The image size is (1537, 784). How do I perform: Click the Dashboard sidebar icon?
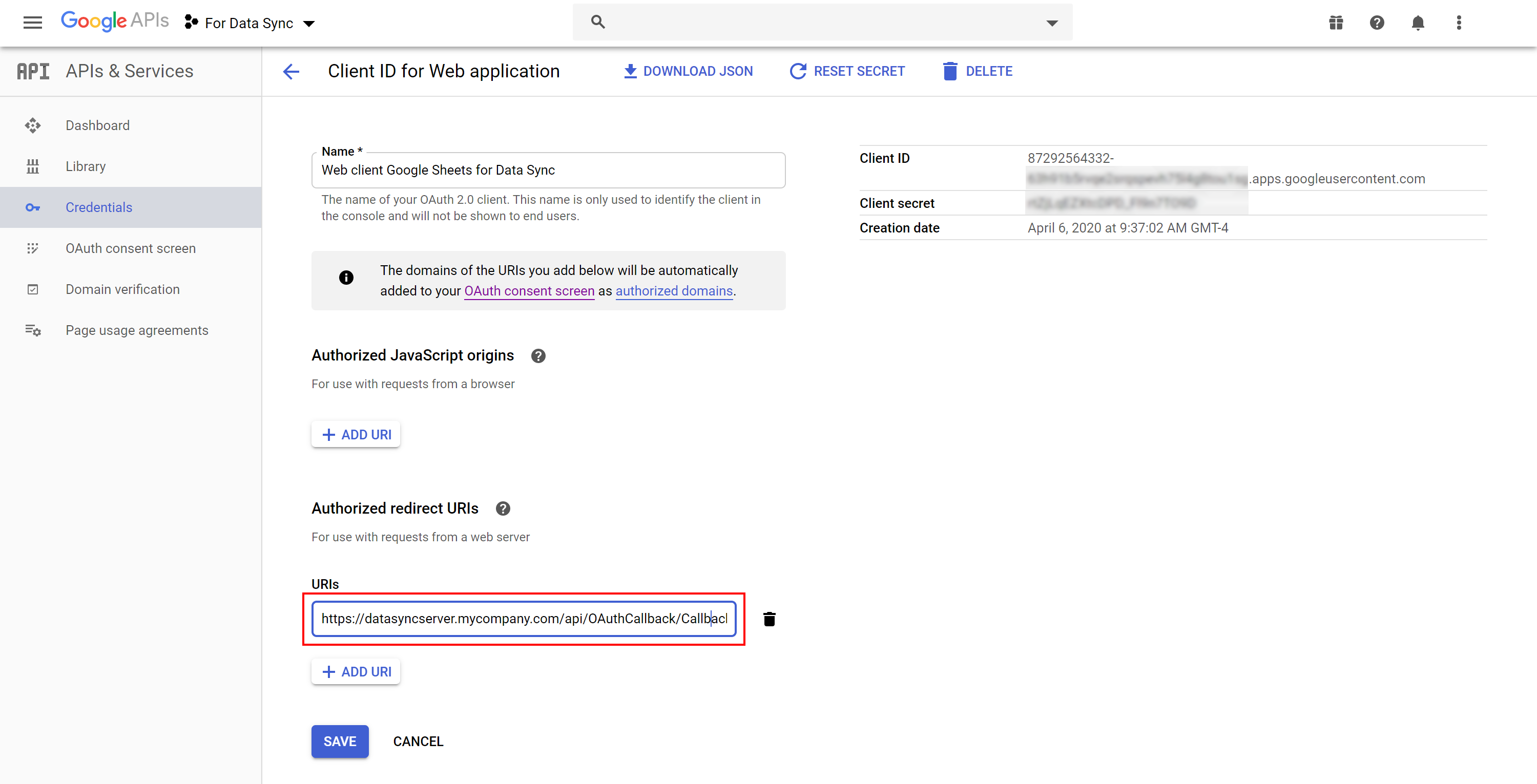33,125
